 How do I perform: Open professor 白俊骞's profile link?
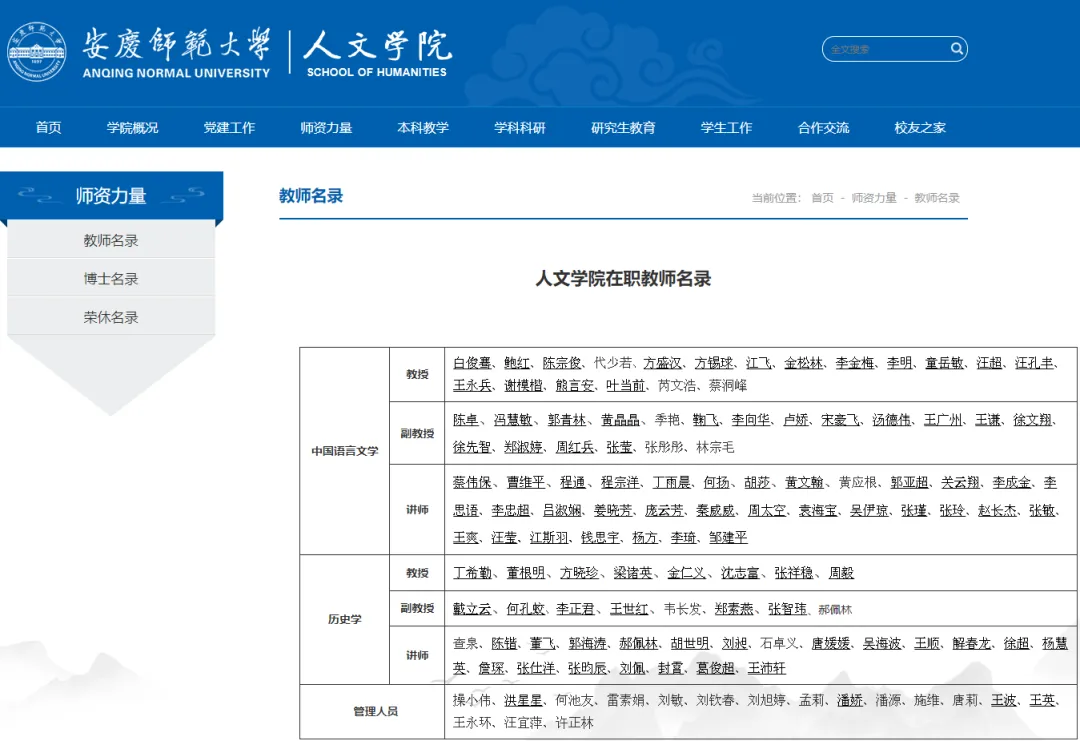(x=472, y=363)
